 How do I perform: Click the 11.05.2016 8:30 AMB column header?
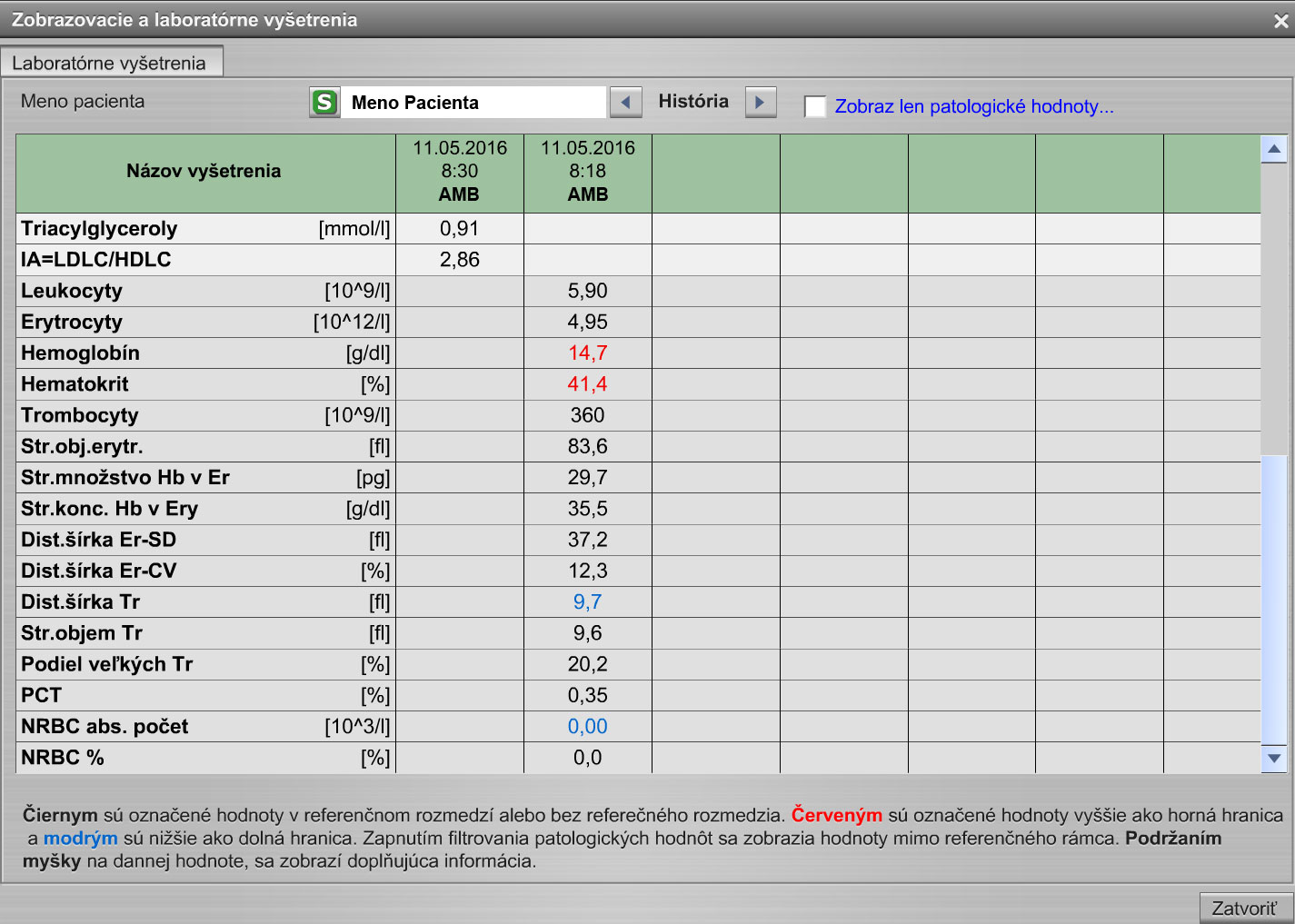460,171
